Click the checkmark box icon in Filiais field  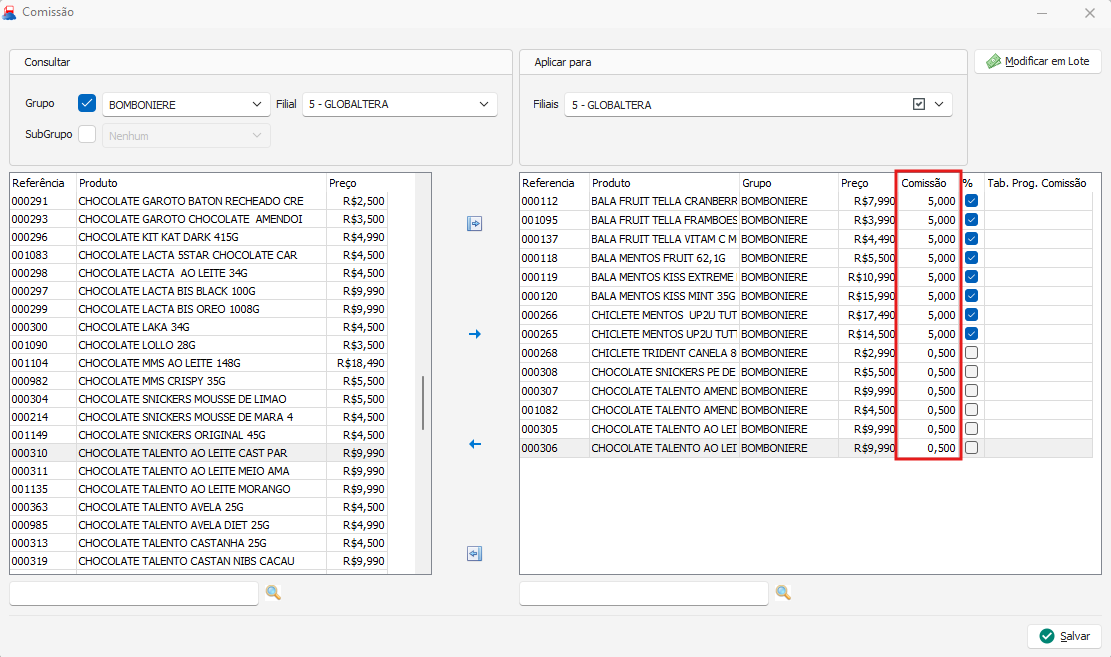[919, 104]
